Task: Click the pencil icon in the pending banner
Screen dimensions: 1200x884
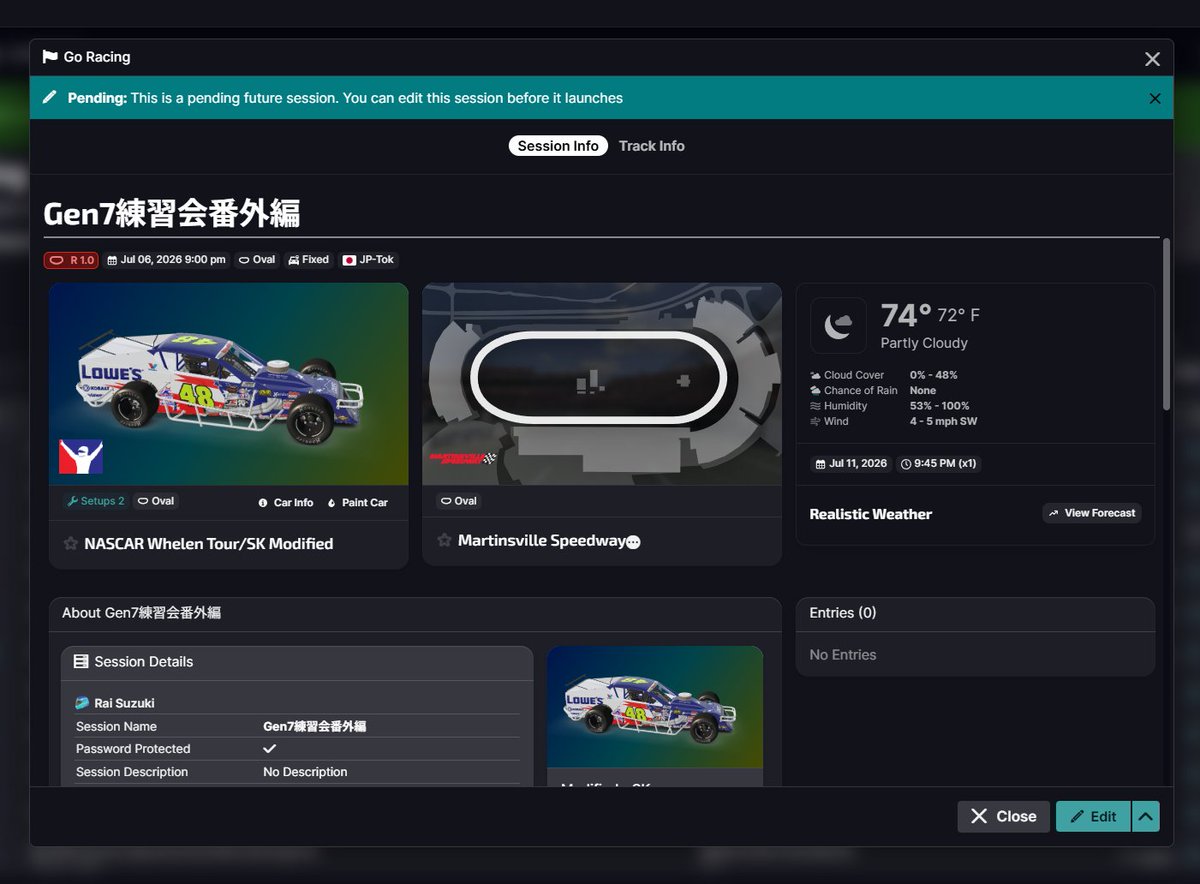Action: tap(50, 98)
